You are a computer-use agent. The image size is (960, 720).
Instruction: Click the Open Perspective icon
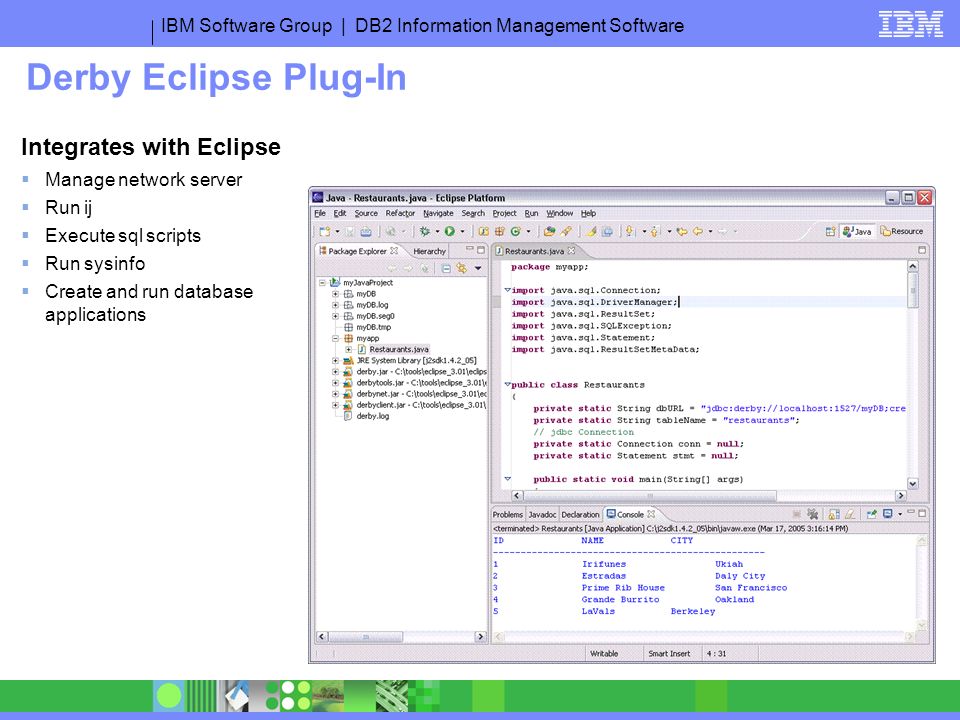(830, 231)
